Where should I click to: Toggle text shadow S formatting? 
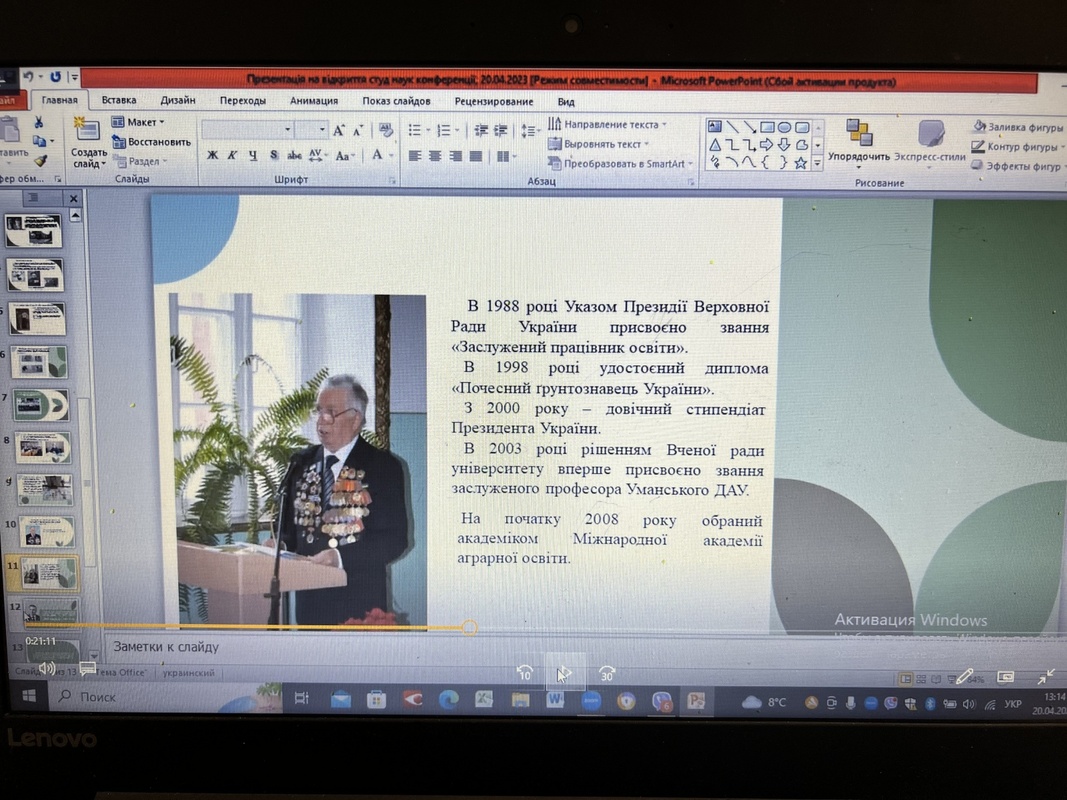(274, 155)
